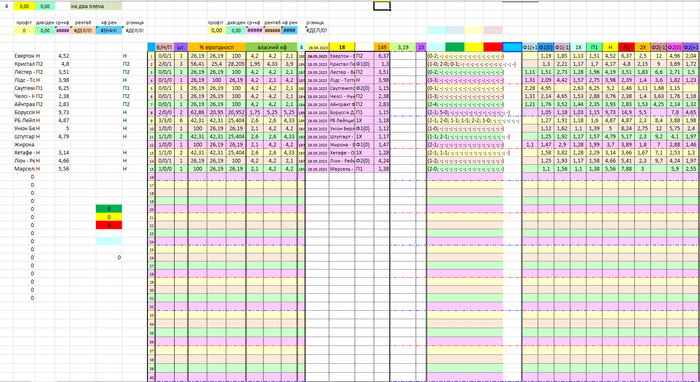This screenshot has height=382, width=700.
Task: Select the odds cell with value 9,2
Action: pyautogui.click(x=658, y=137)
